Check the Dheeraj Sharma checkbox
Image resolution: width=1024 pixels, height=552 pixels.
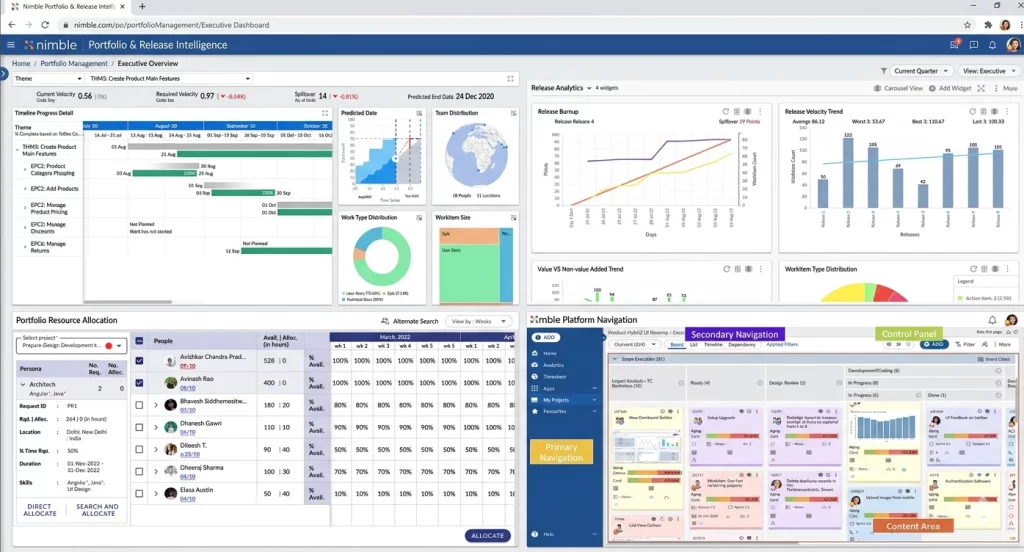139,471
